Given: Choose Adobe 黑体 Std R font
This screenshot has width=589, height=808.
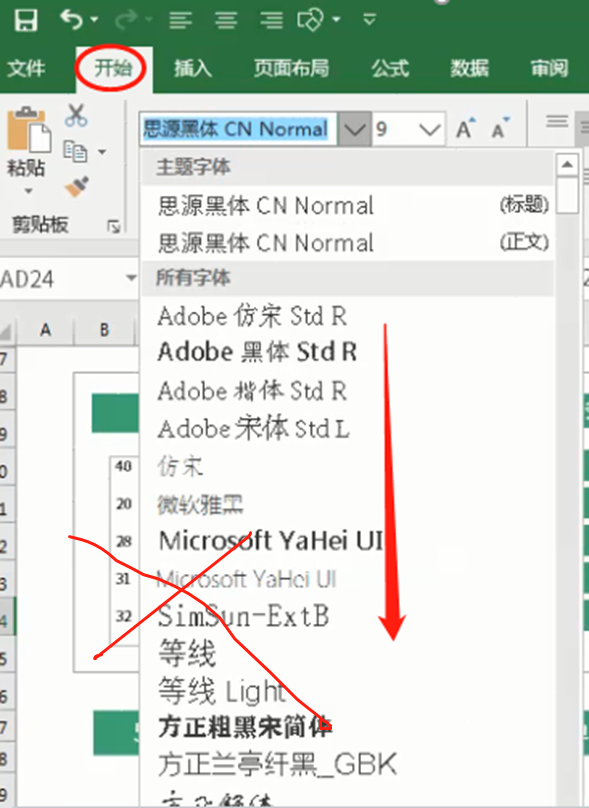Looking at the screenshot, I should [x=348, y=352].
